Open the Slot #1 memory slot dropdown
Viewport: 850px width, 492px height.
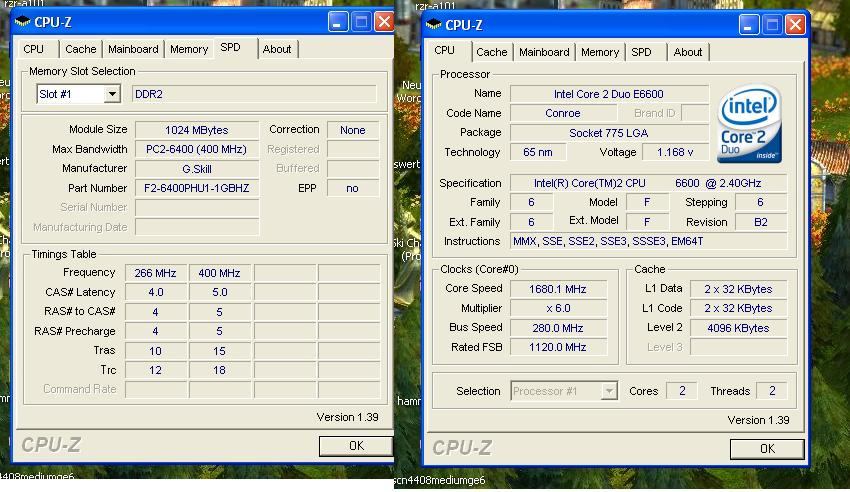(112, 94)
